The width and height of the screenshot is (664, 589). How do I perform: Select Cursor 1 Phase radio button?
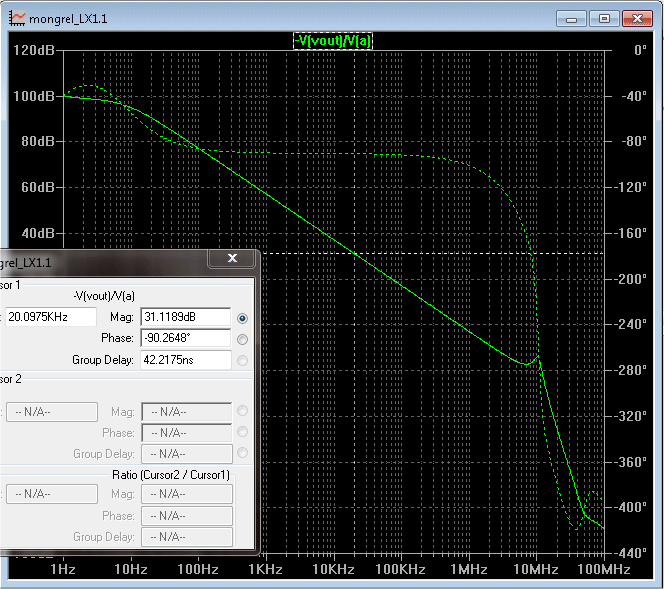[x=242, y=339]
